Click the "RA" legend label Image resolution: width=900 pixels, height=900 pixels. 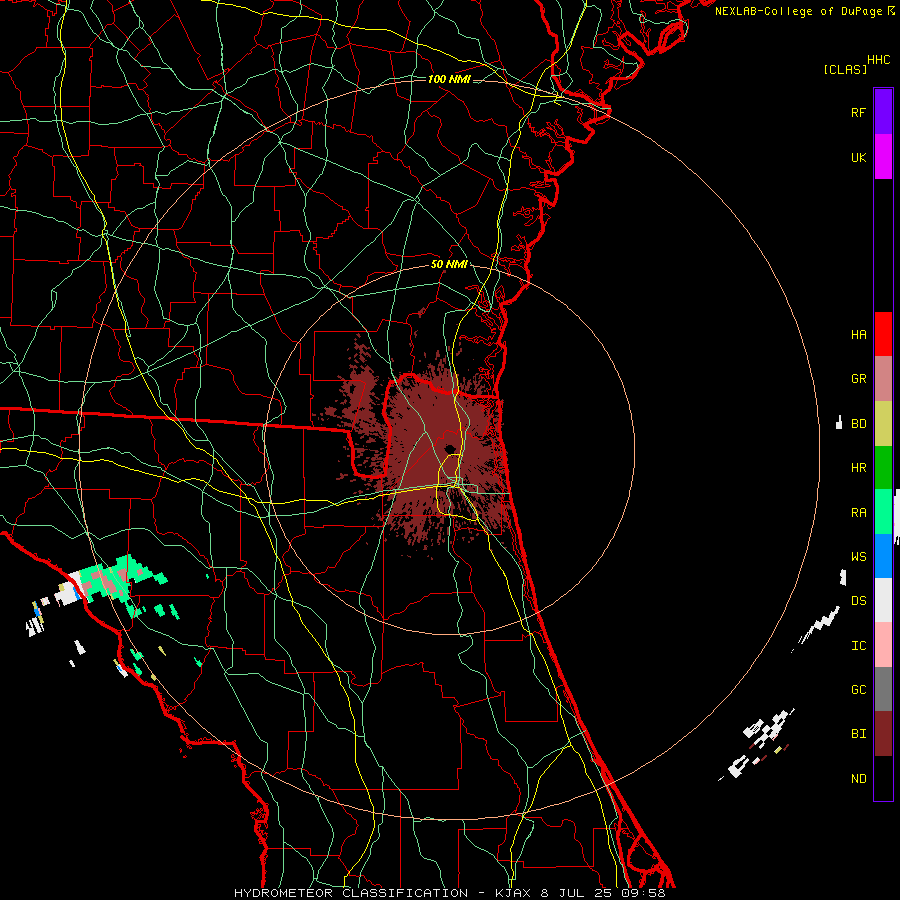click(859, 513)
